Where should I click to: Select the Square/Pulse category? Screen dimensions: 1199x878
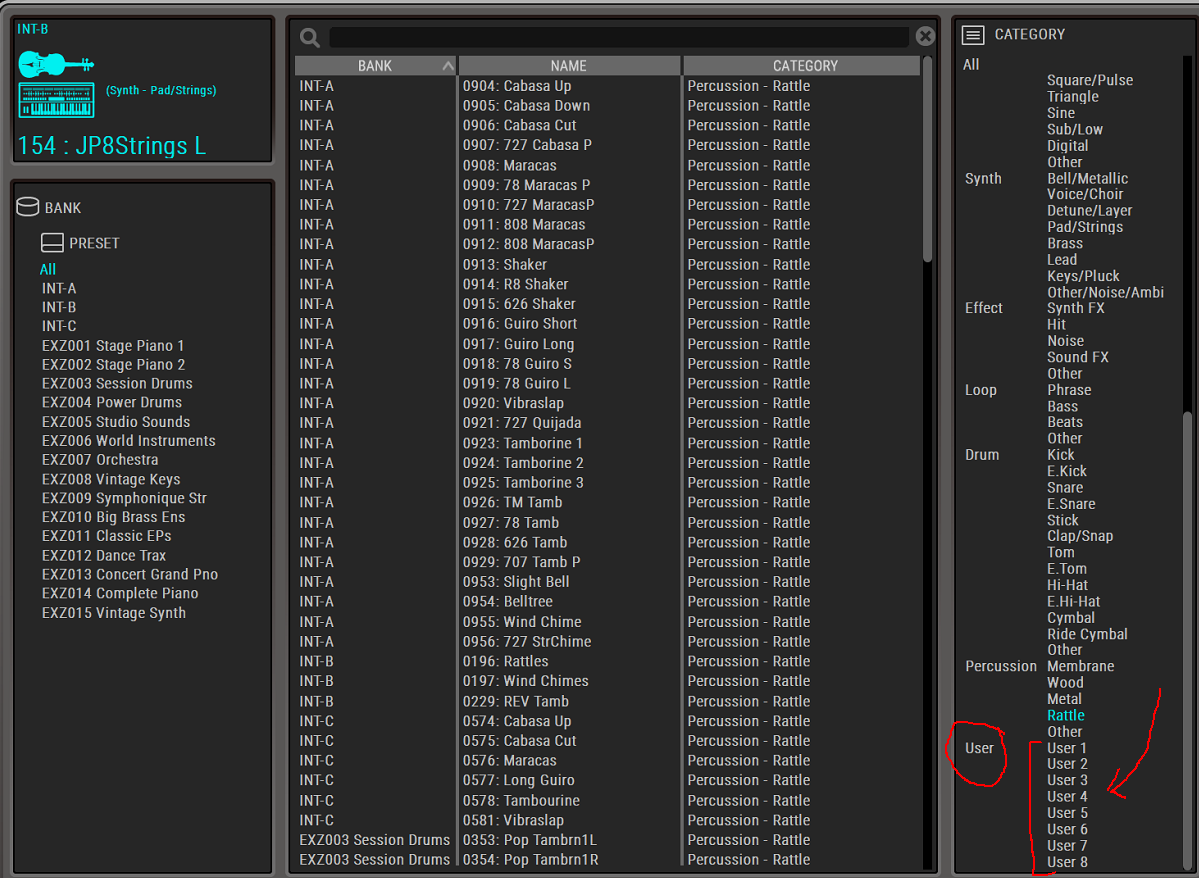pyautogui.click(x=1090, y=80)
